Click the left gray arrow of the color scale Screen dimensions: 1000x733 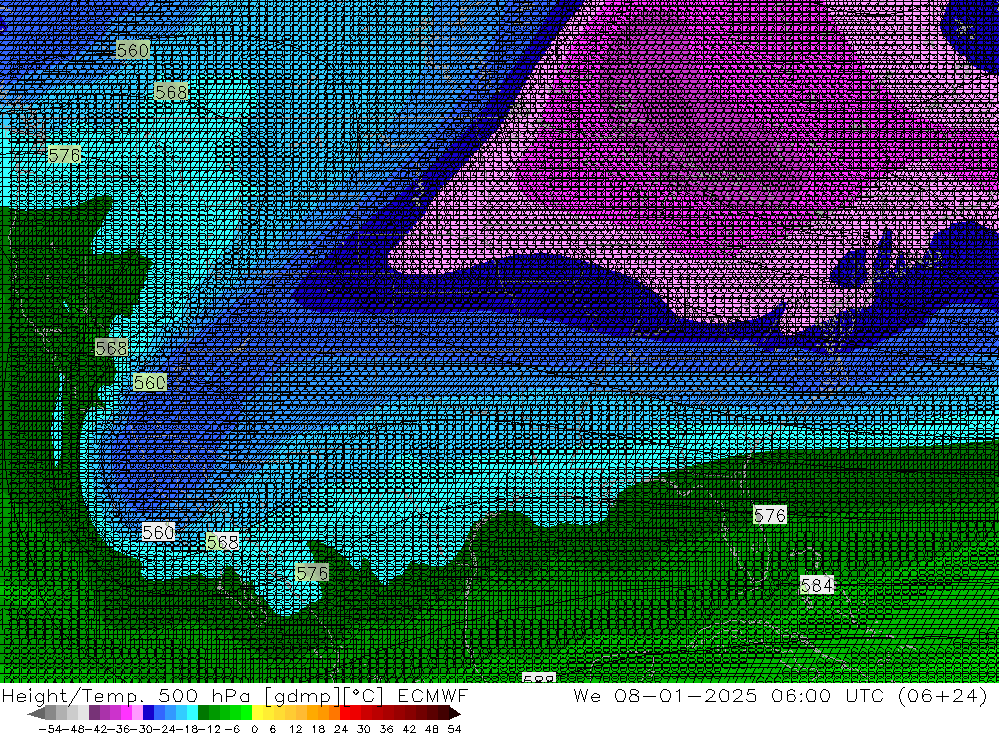36,712
